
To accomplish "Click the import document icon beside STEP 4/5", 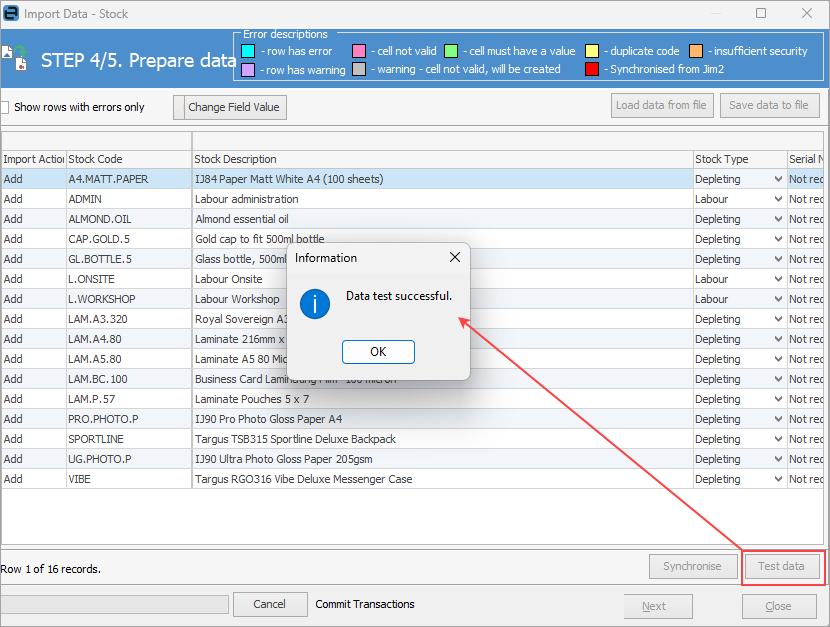I will click(x=15, y=58).
